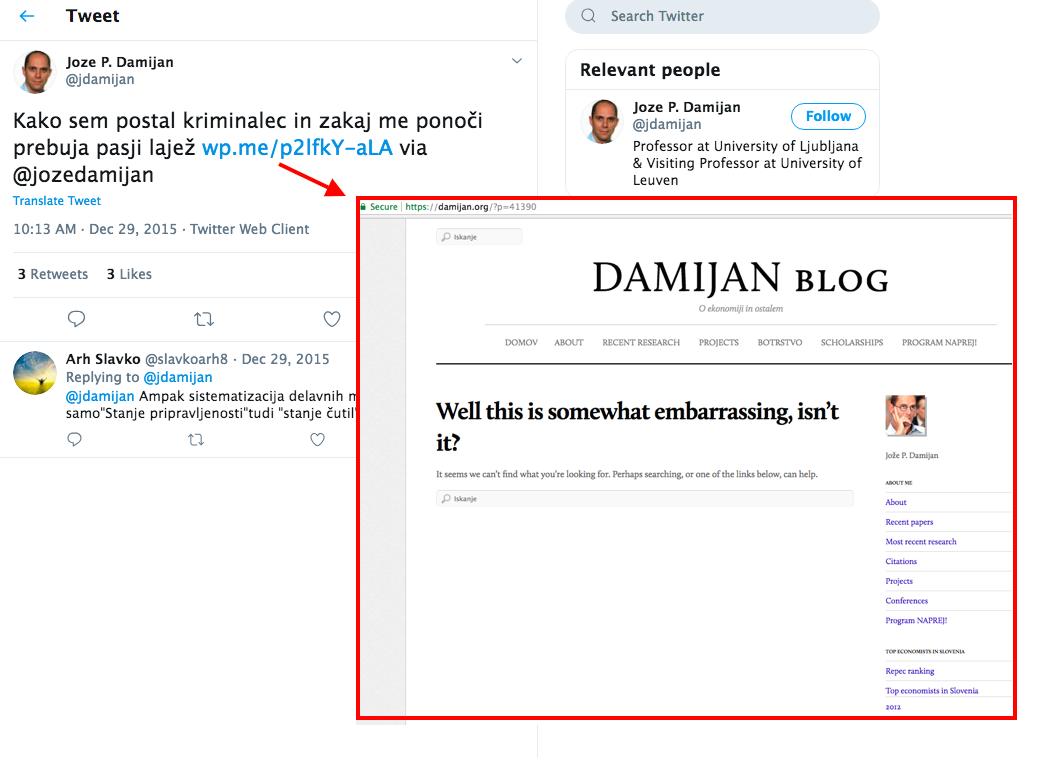
Task: Like the main tweet with the heart icon
Action: 332,319
